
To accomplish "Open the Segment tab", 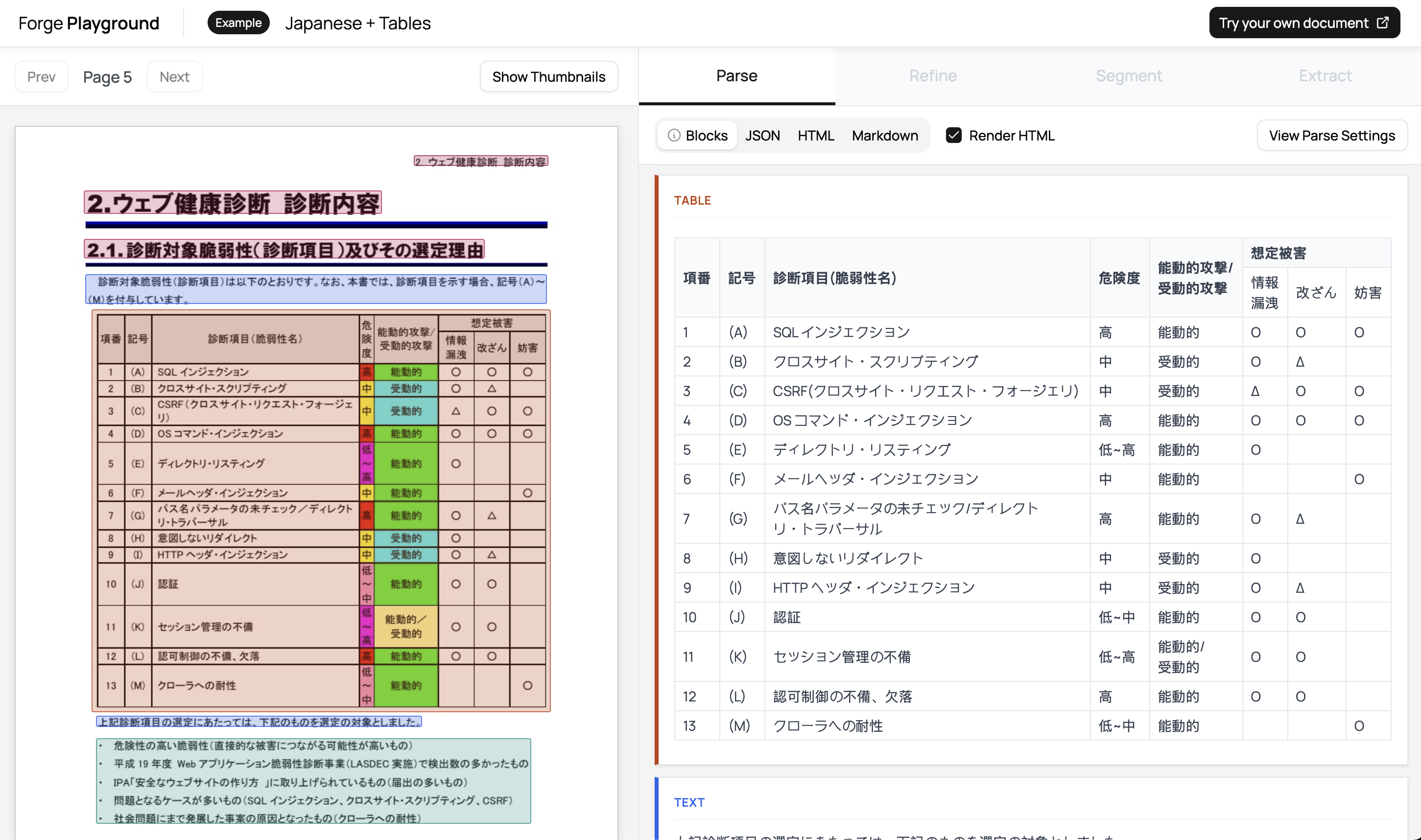I will pyautogui.click(x=1129, y=76).
